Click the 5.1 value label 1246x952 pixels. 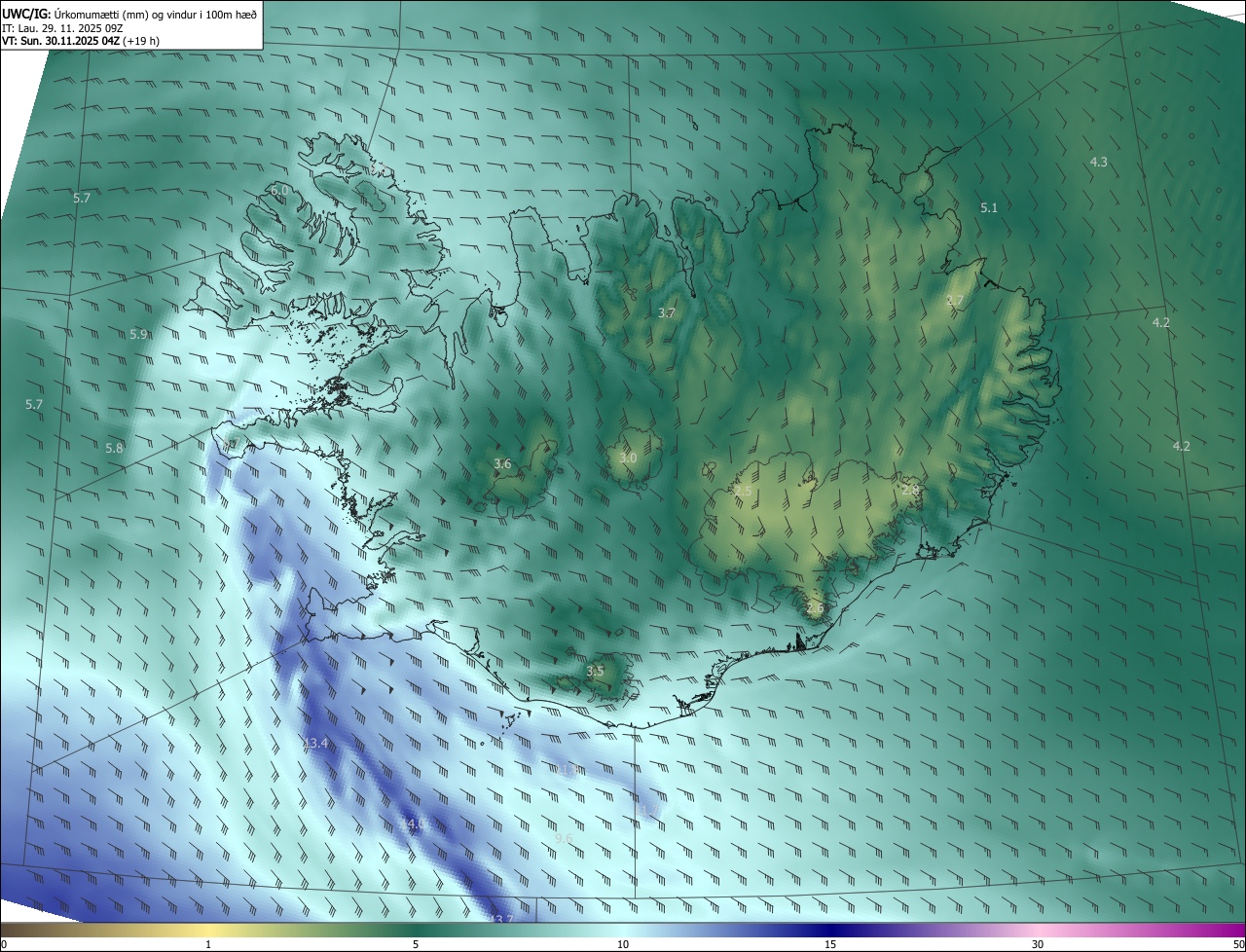[x=989, y=207]
